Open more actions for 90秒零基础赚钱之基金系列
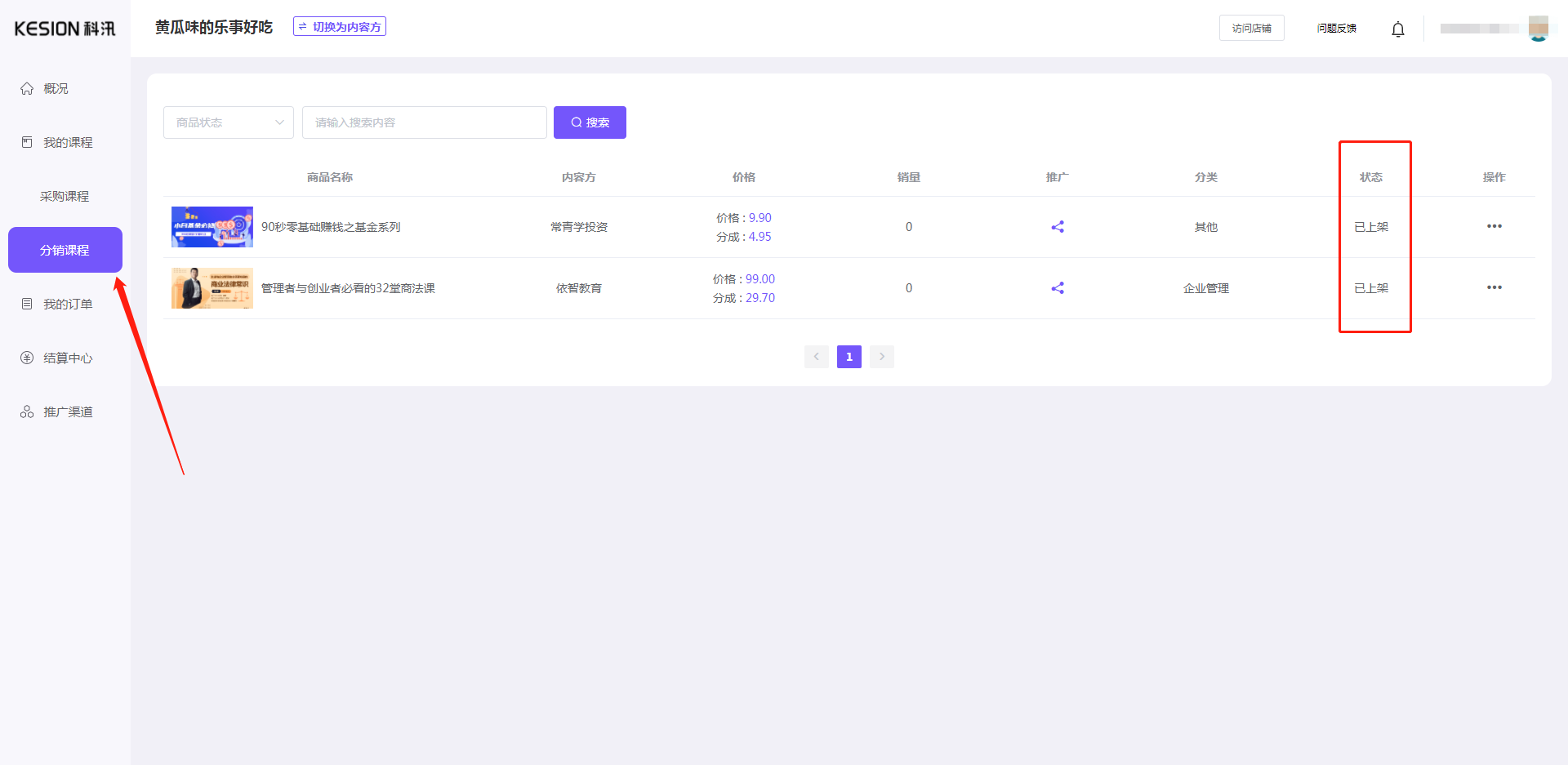The image size is (1568, 765). click(x=1494, y=226)
